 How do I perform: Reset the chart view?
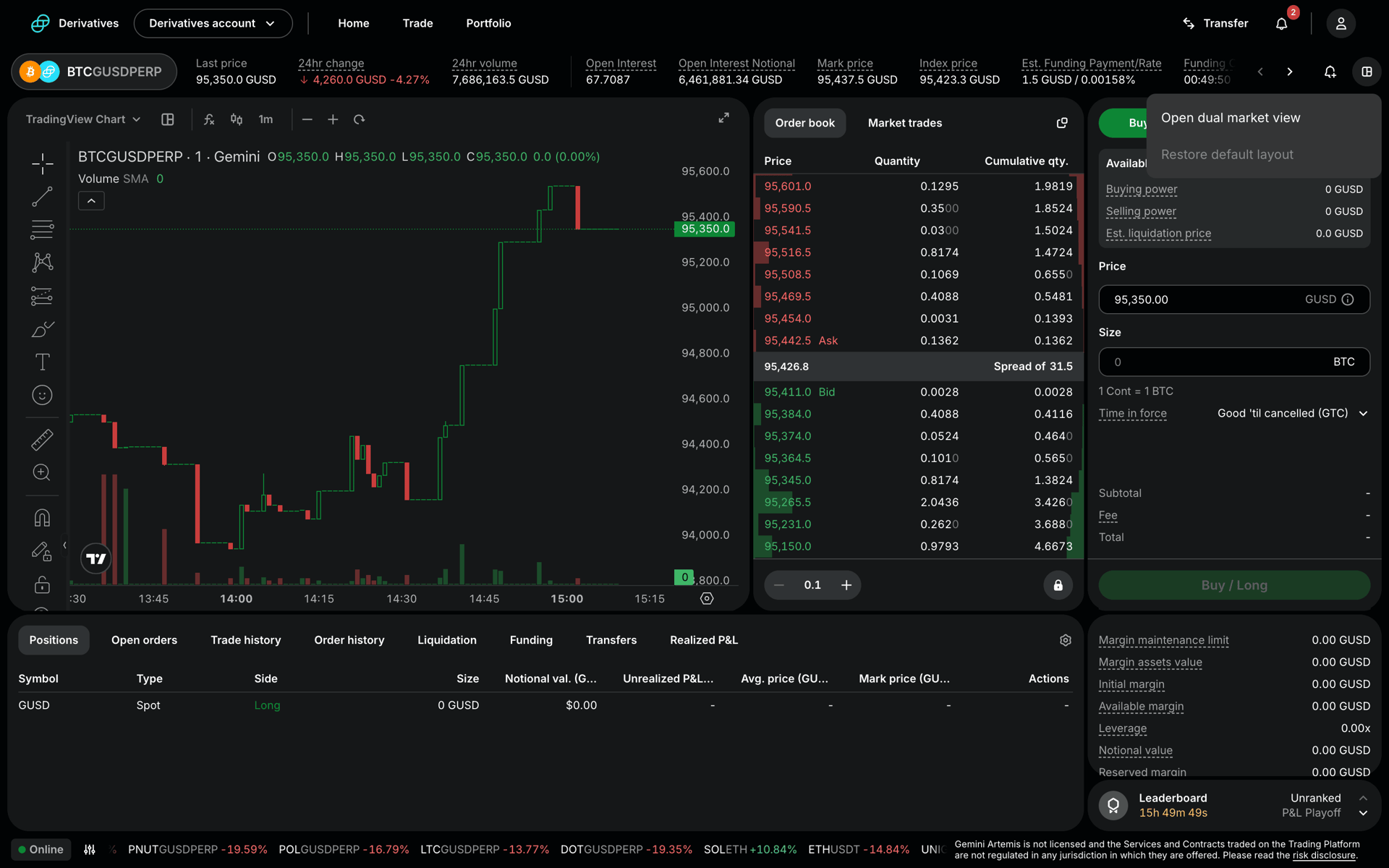pyautogui.click(x=360, y=119)
